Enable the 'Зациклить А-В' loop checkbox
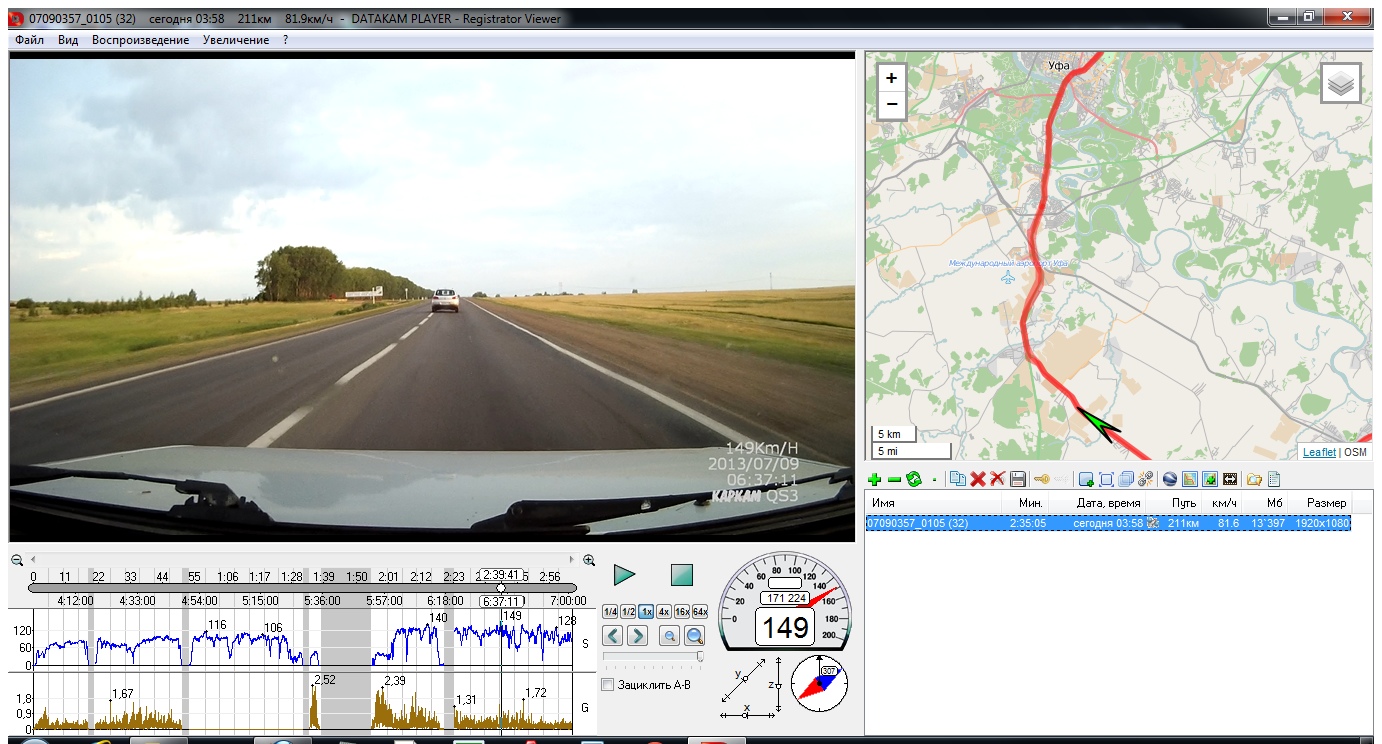 coord(608,685)
